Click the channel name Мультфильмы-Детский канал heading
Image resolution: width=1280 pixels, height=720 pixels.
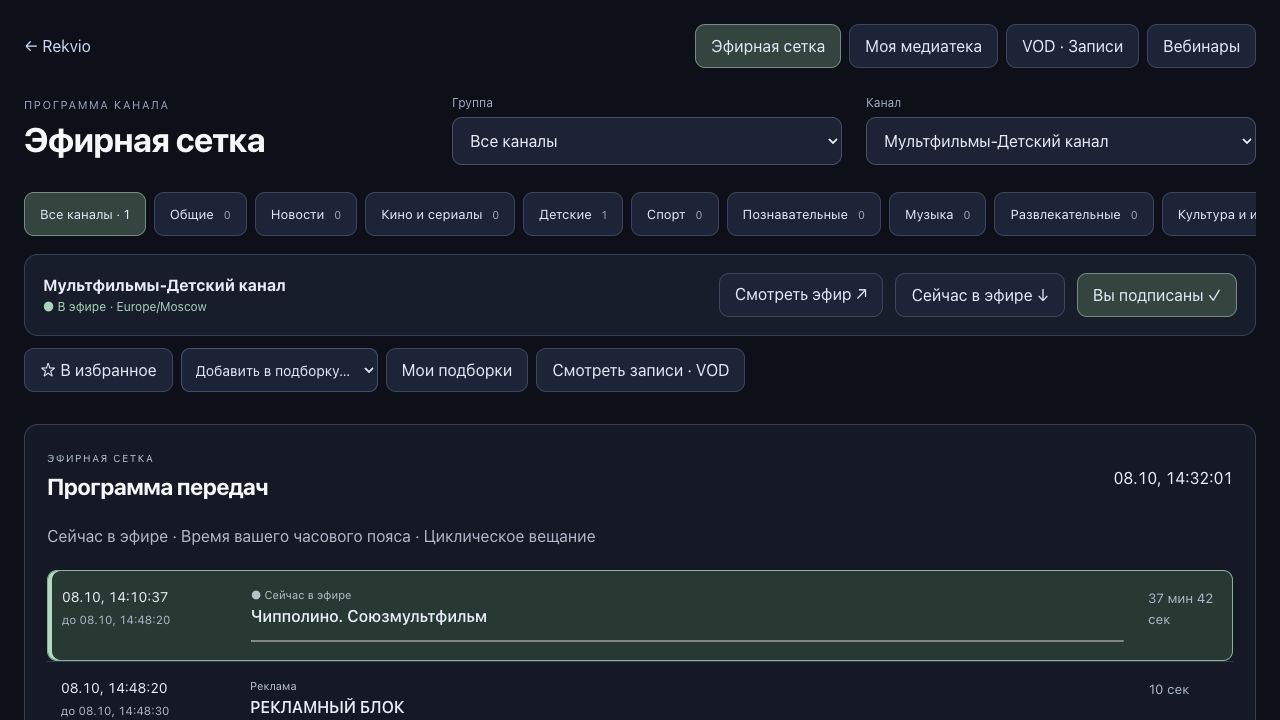click(164, 285)
